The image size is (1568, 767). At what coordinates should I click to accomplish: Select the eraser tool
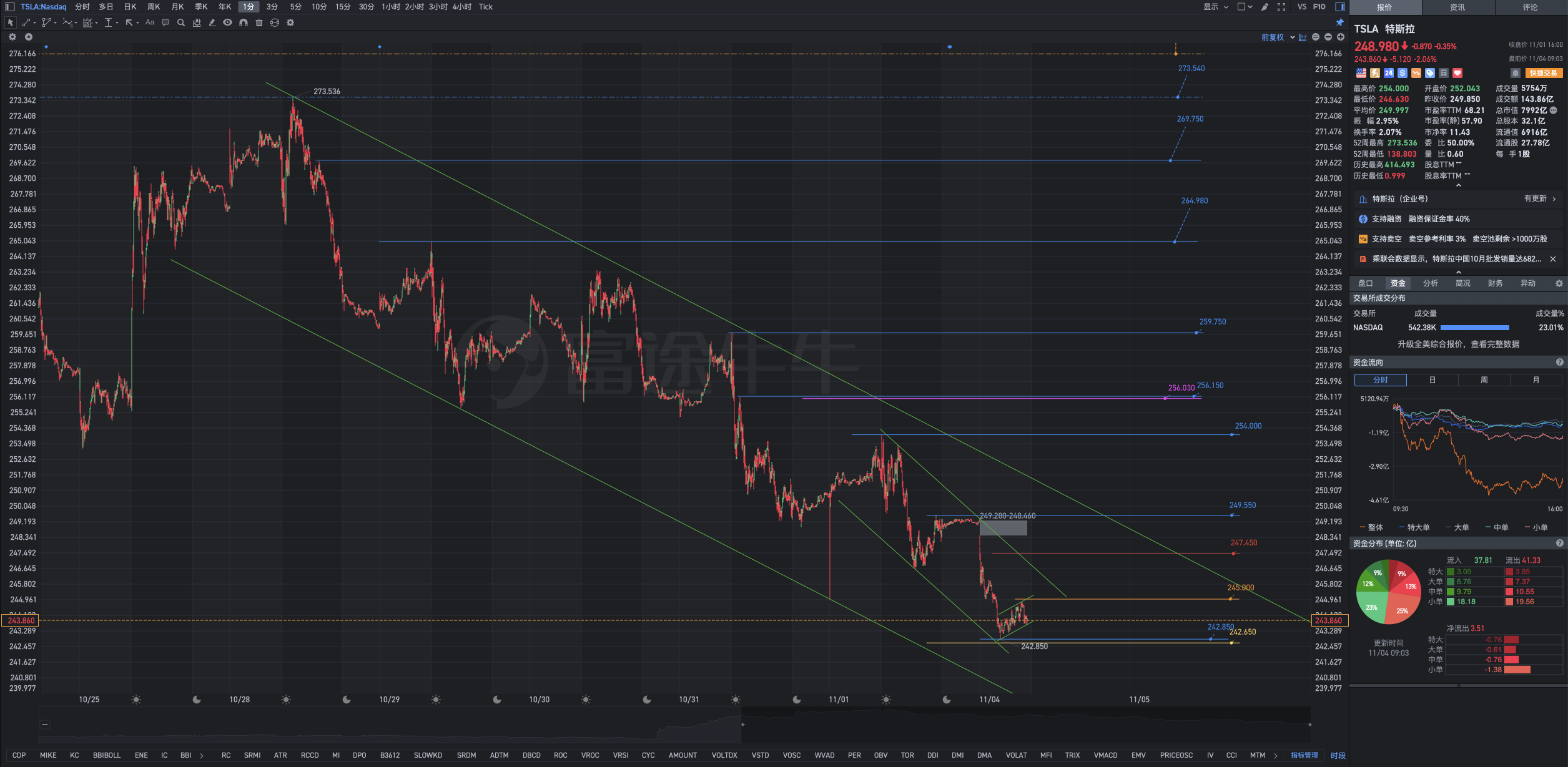coord(212,22)
